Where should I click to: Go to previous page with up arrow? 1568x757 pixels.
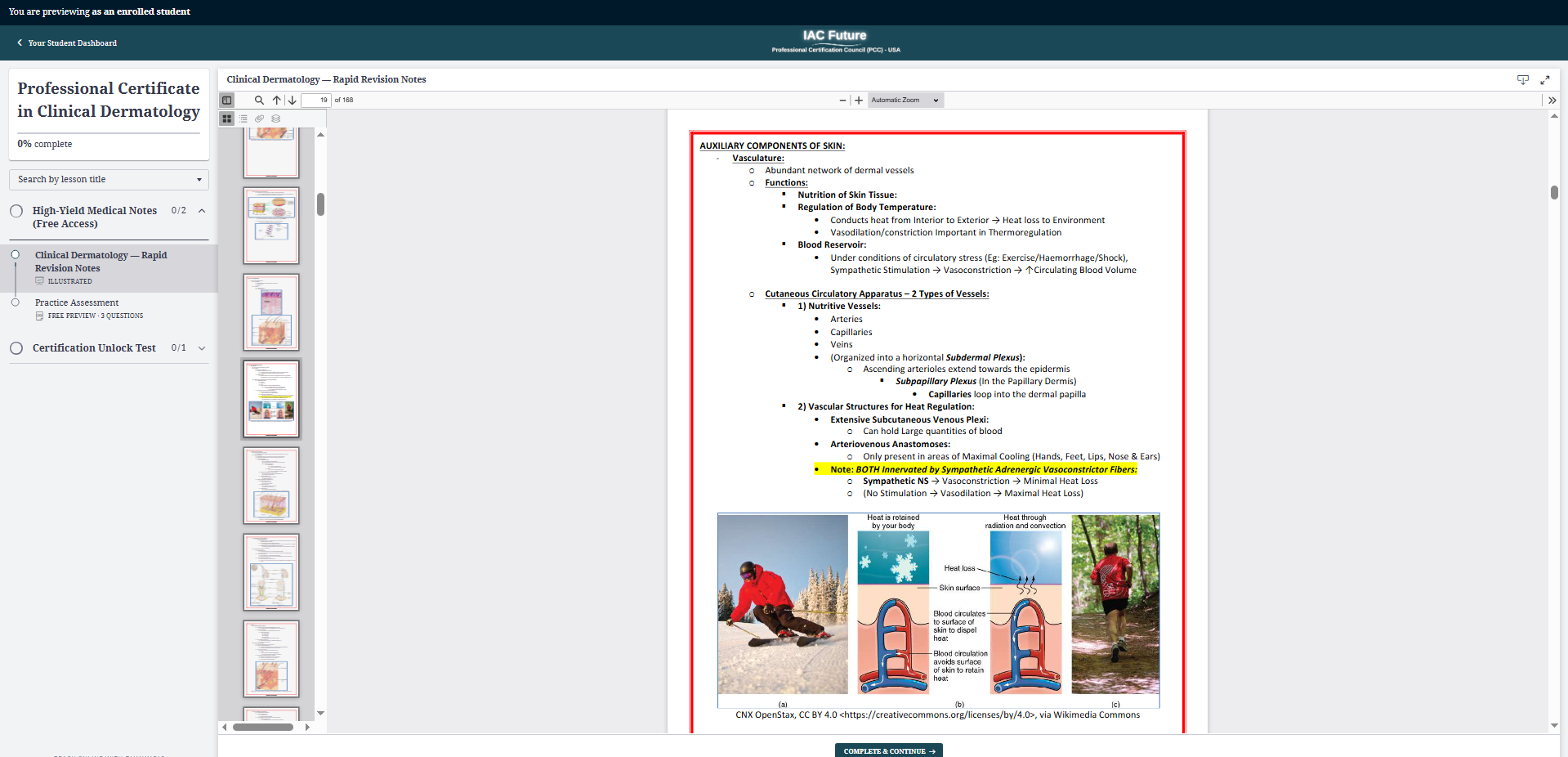277,101
